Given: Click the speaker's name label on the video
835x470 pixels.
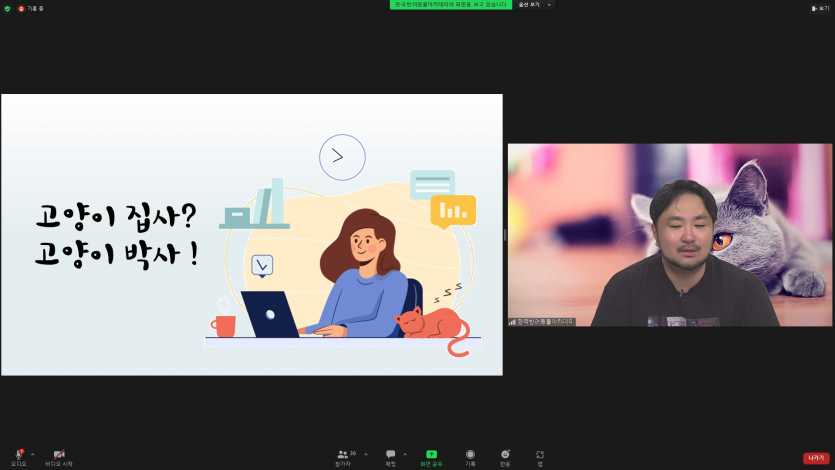Looking at the screenshot, I should pyautogui.click(x=542, y=321).
